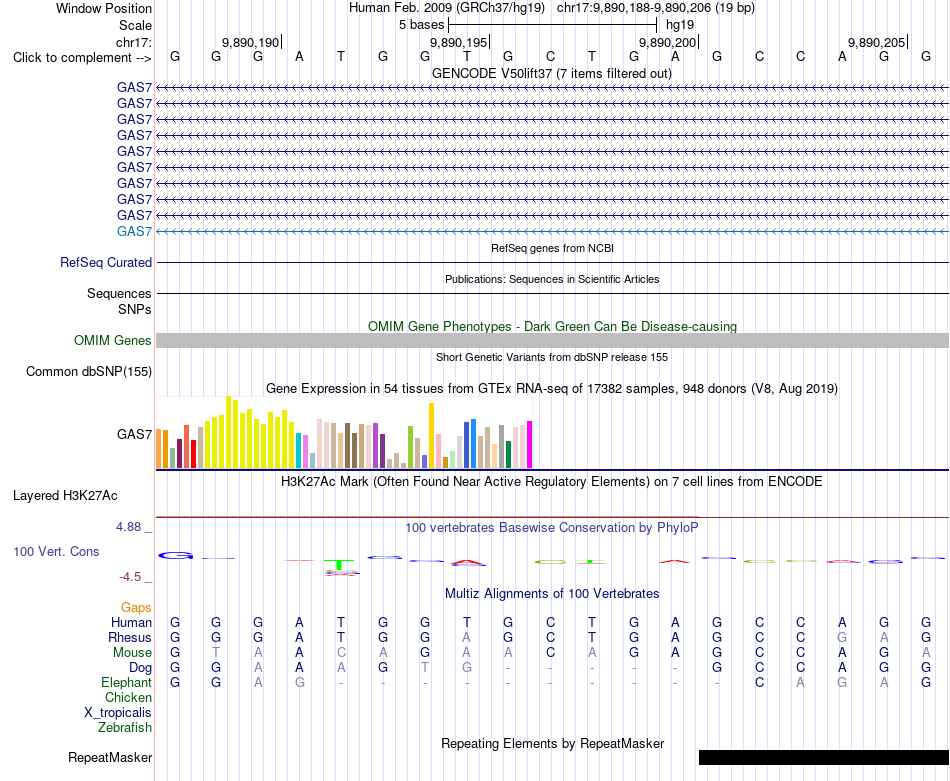This screenshot has height=781, width=950.
Task: Click the orange Gaps label
Action: [136, 607]
